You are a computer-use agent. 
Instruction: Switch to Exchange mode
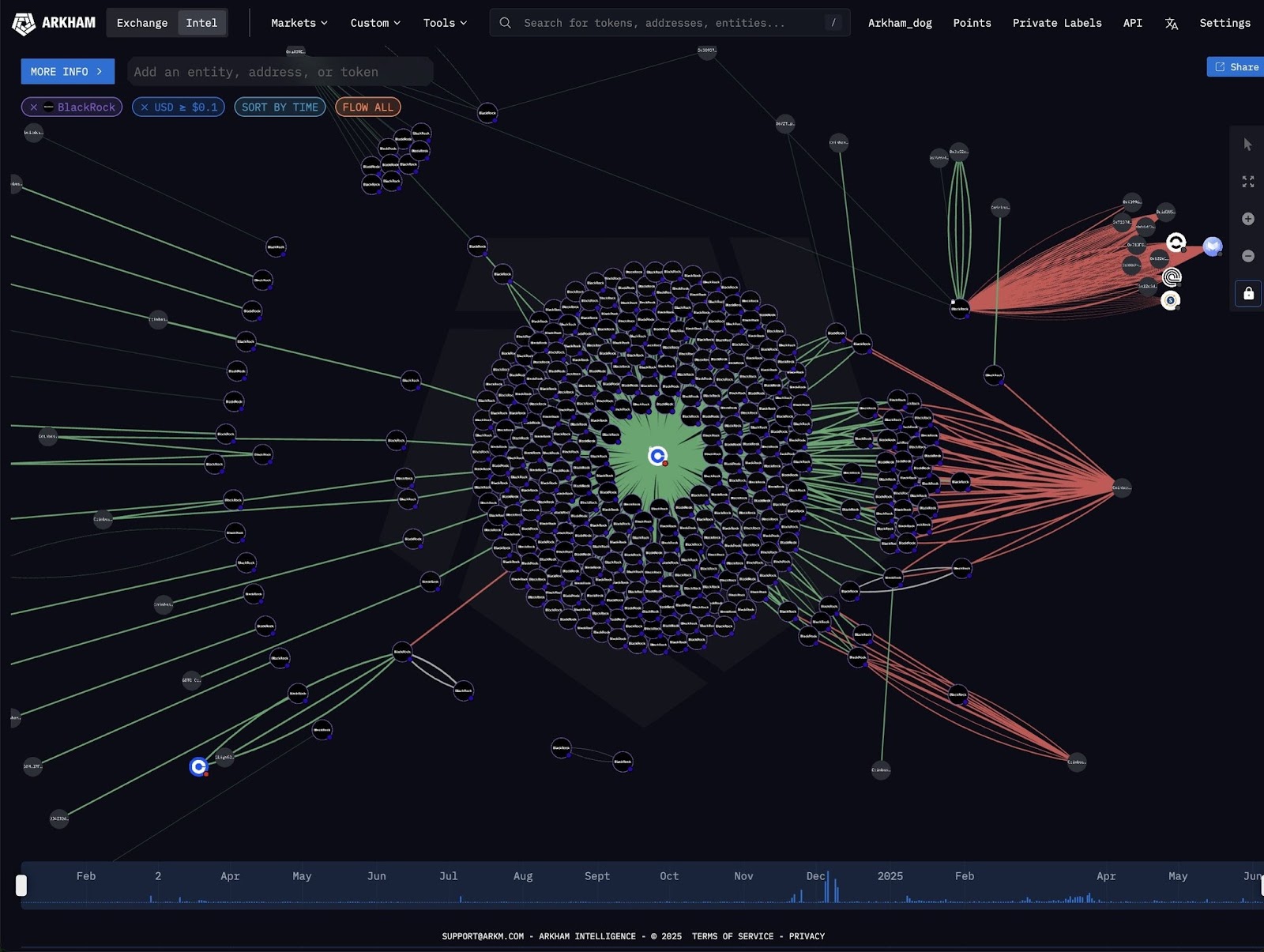[142, 23]
